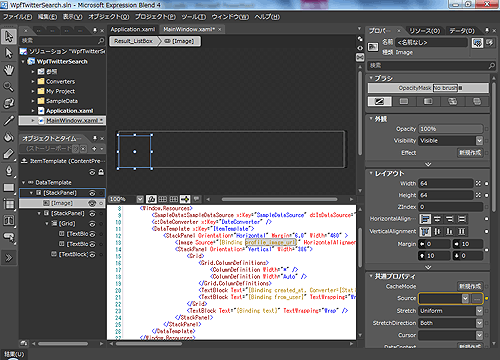Select the Selection arrow tool
Image resolution: width=500 pixels, height=360 pixels.
(x=9, y=36)
